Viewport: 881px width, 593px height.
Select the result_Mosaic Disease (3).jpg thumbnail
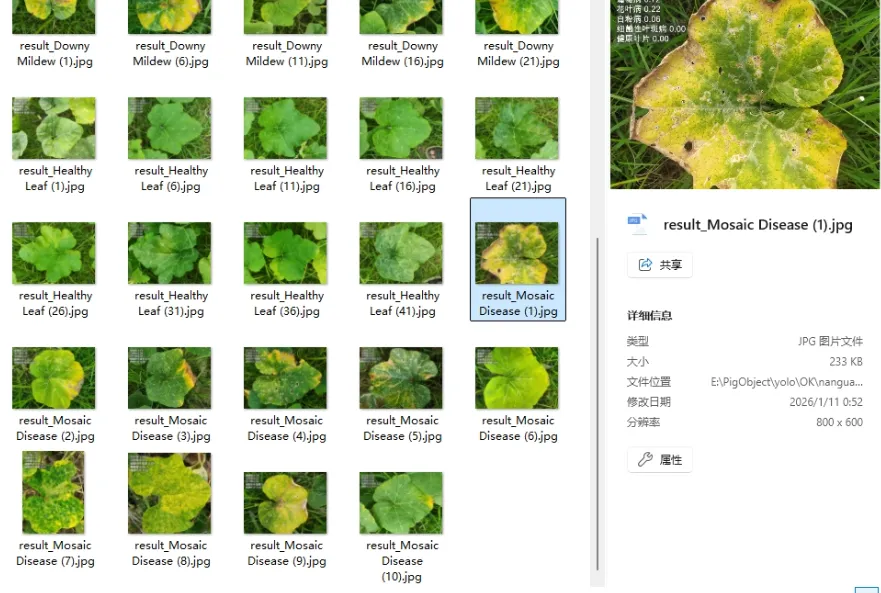[x=169, y=378]
